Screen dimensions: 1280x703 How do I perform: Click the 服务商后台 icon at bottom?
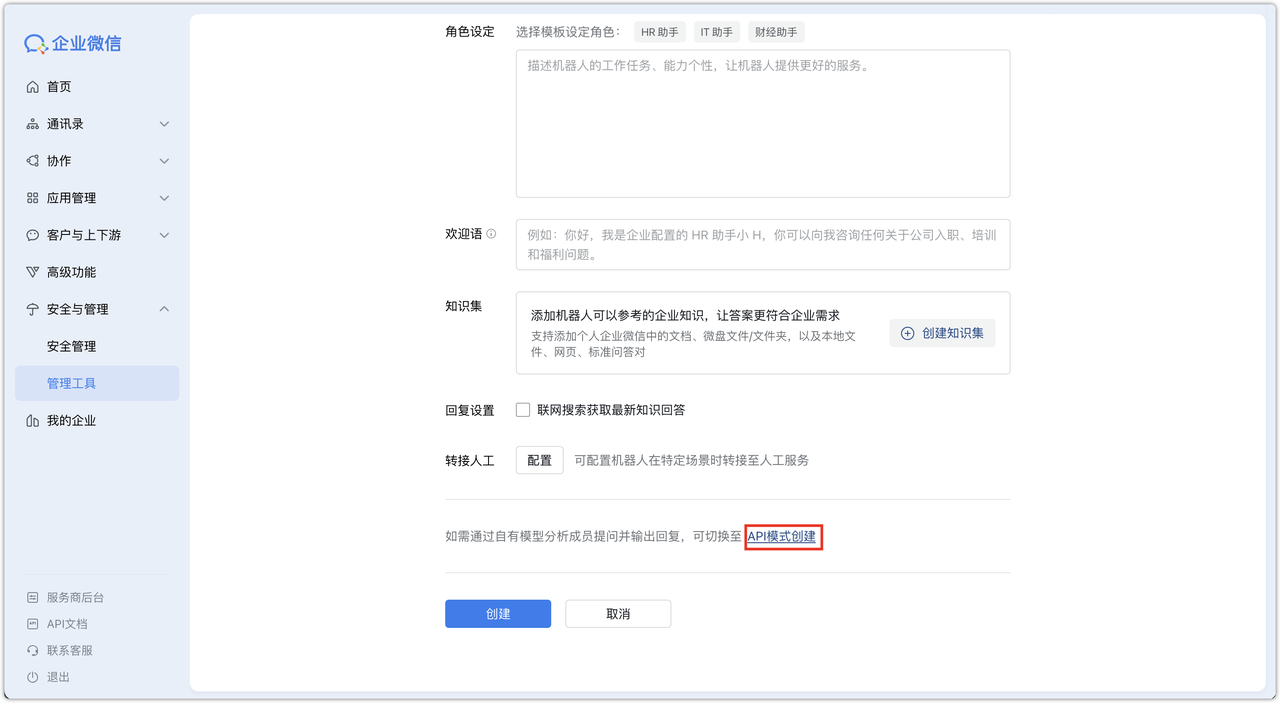click(33, 597)
